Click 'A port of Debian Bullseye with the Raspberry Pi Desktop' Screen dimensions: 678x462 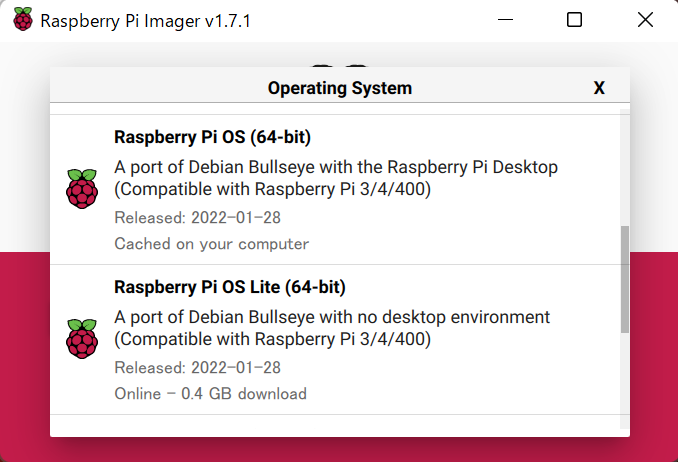336,167
